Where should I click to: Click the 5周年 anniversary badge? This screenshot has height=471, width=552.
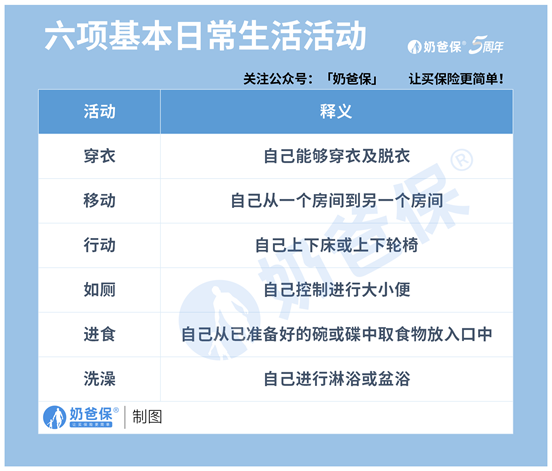pyautogui.click(x=486, y=45)
